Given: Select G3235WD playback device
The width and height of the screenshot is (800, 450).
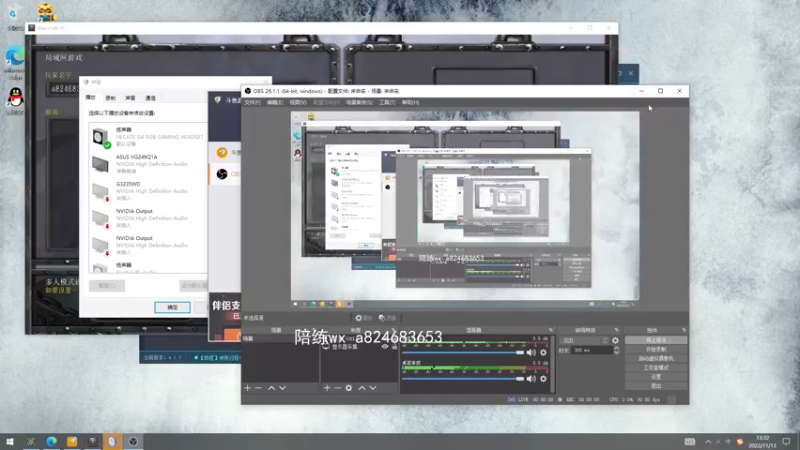Looking at the screenshot, I should 148,191.
